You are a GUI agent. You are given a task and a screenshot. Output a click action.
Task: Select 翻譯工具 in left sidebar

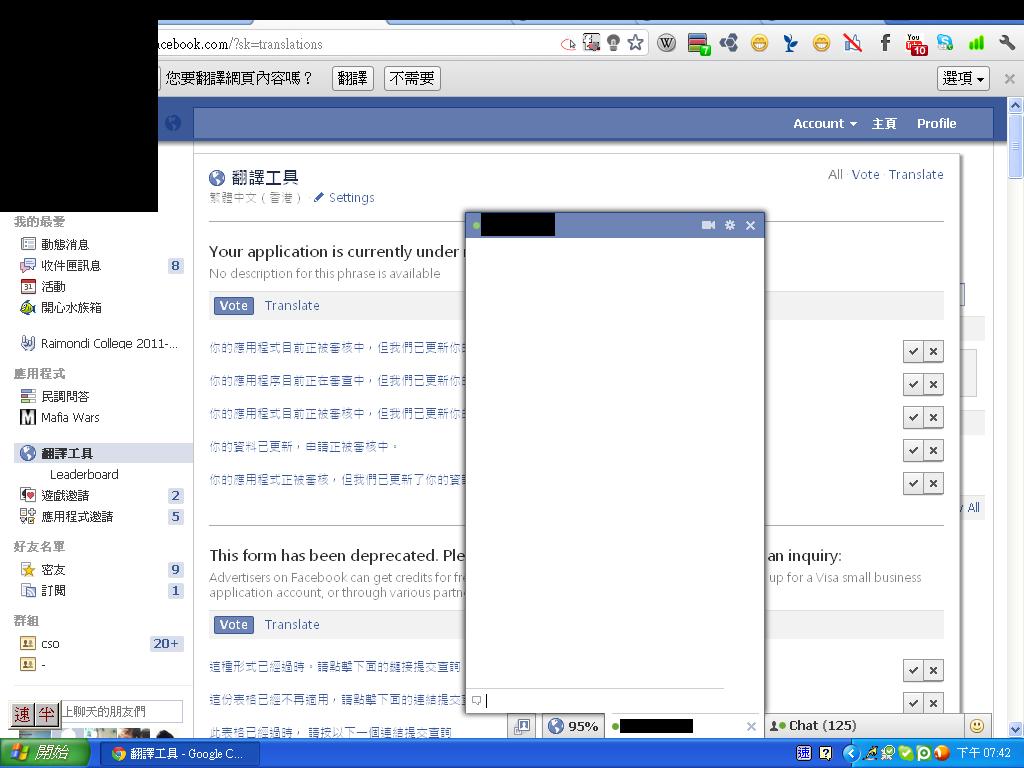pyautogui.click(x=103, y=453)
